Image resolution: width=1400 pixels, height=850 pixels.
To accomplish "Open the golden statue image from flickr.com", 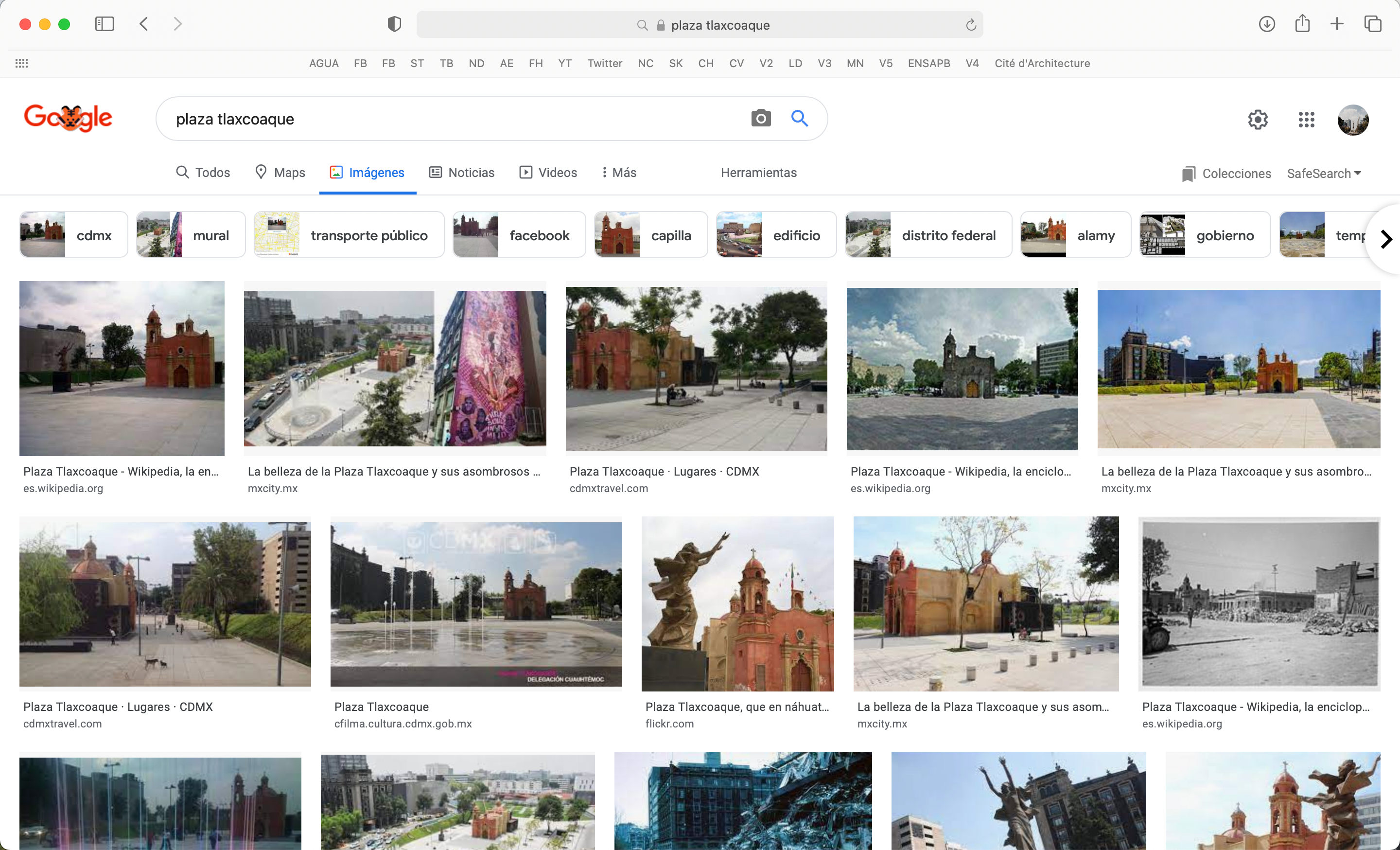I will (737, 603).
